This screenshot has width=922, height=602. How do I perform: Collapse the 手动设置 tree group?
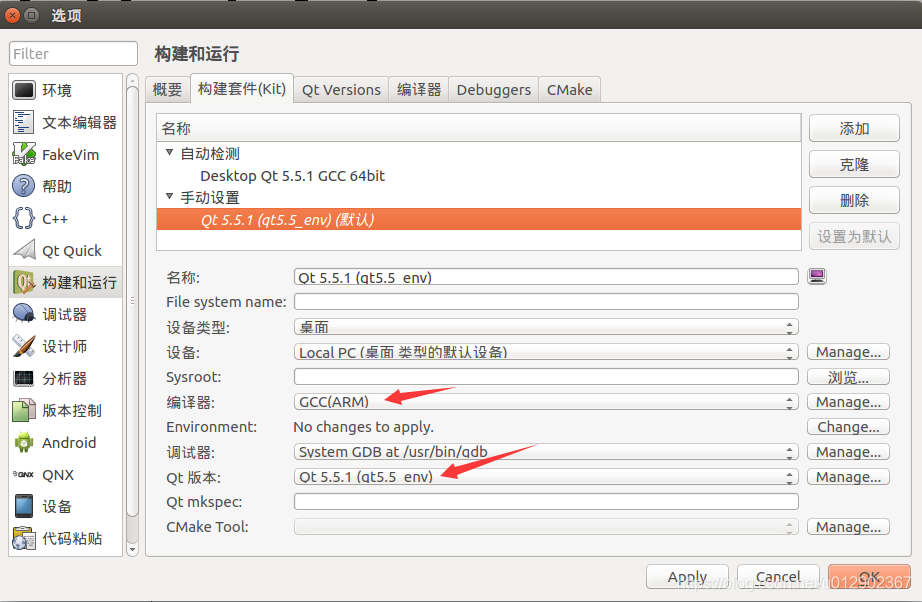tap(170, 196)
